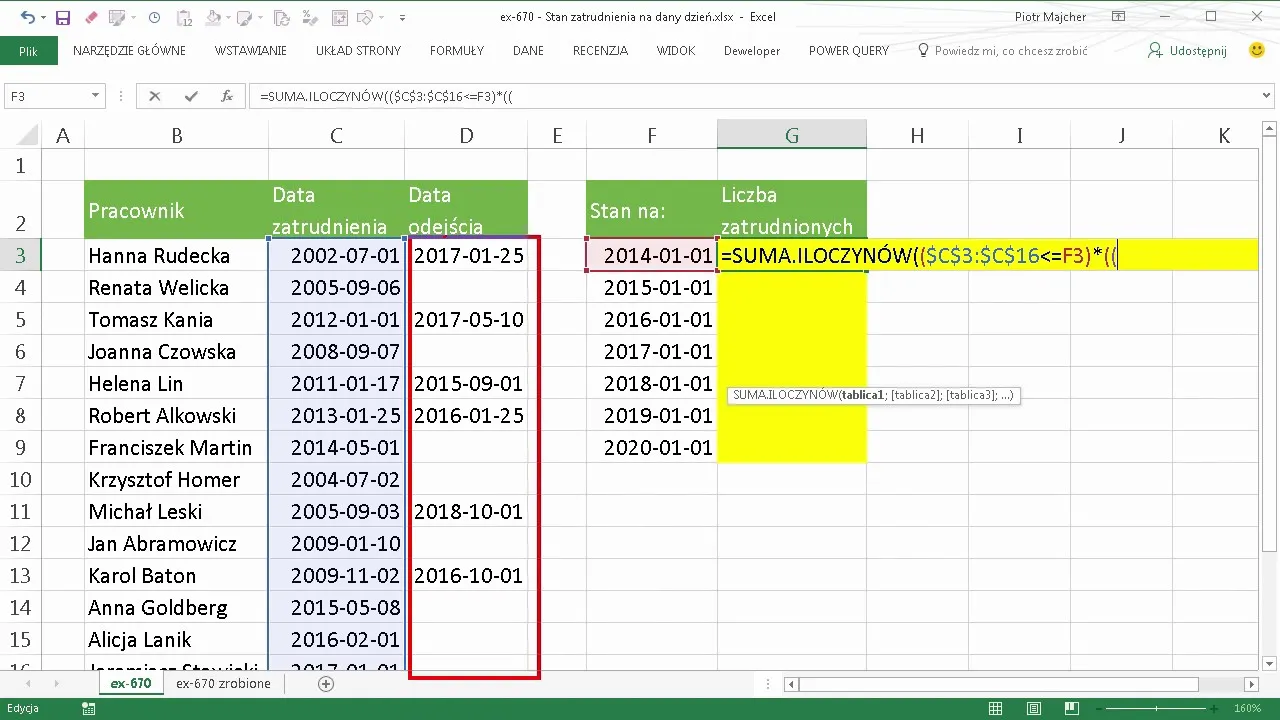Switch to the WIDOK ribbon tab
The image size is (1280, 720).
click(x=676, y=50)
